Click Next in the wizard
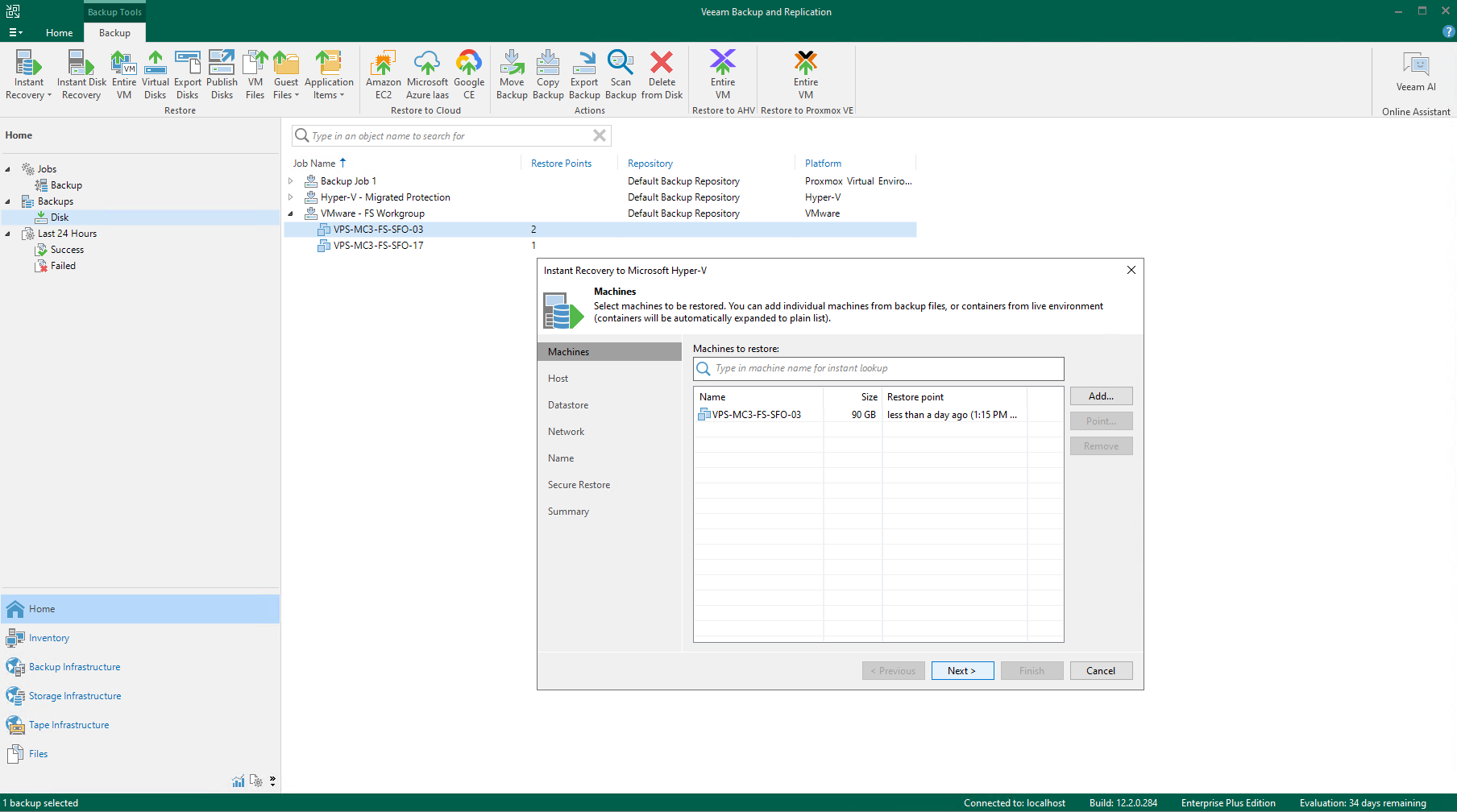1457x812 pixels. [x=962, y=671]
